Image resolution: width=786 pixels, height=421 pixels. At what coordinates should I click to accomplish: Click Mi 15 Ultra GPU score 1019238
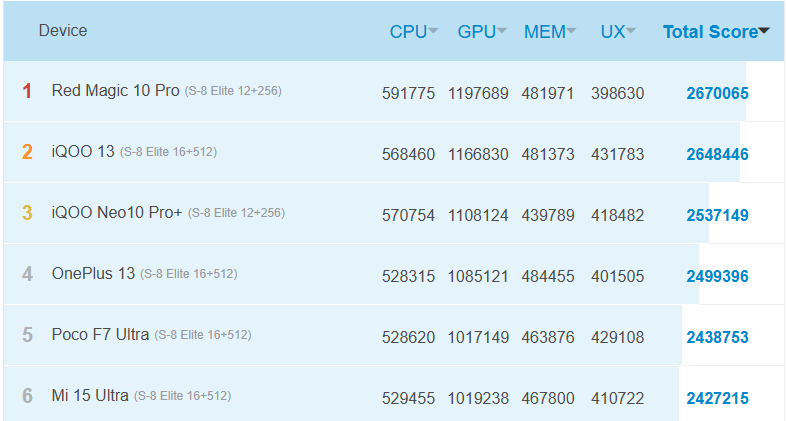[x=478, y=398]
